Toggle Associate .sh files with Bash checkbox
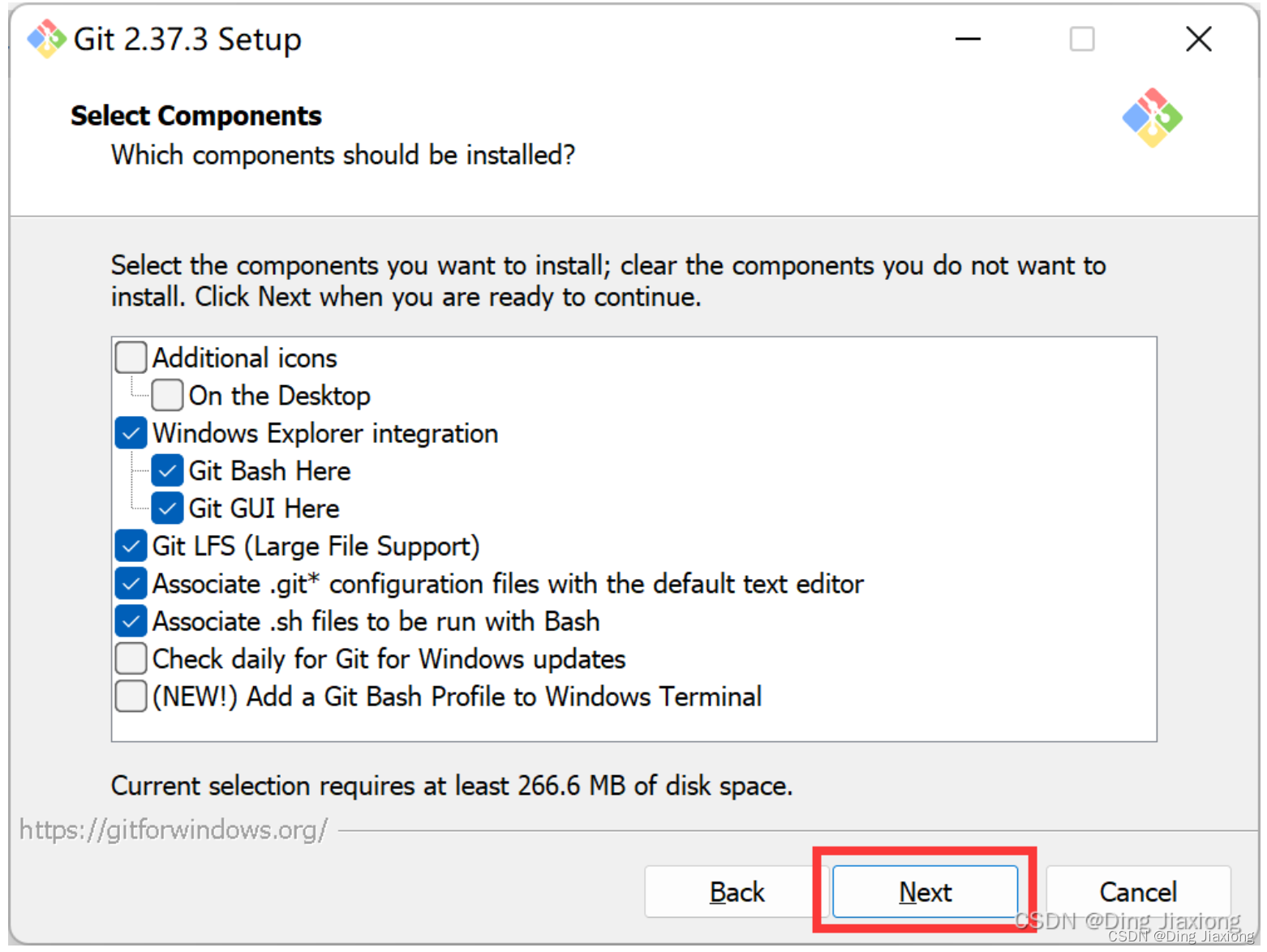1267x952 pixels. pos(131,621)
